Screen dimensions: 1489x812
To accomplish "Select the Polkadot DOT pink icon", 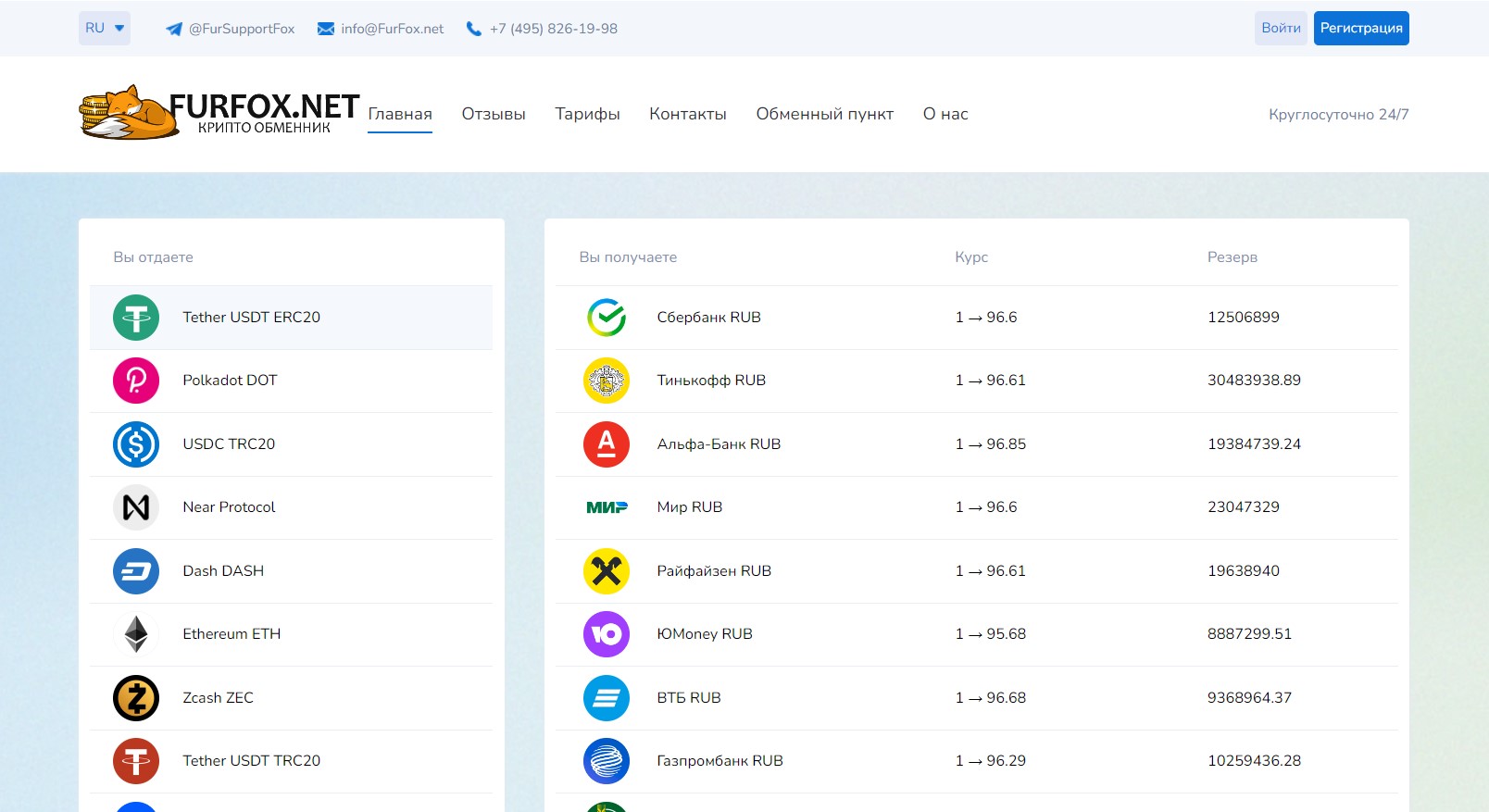I will [136, 381].
